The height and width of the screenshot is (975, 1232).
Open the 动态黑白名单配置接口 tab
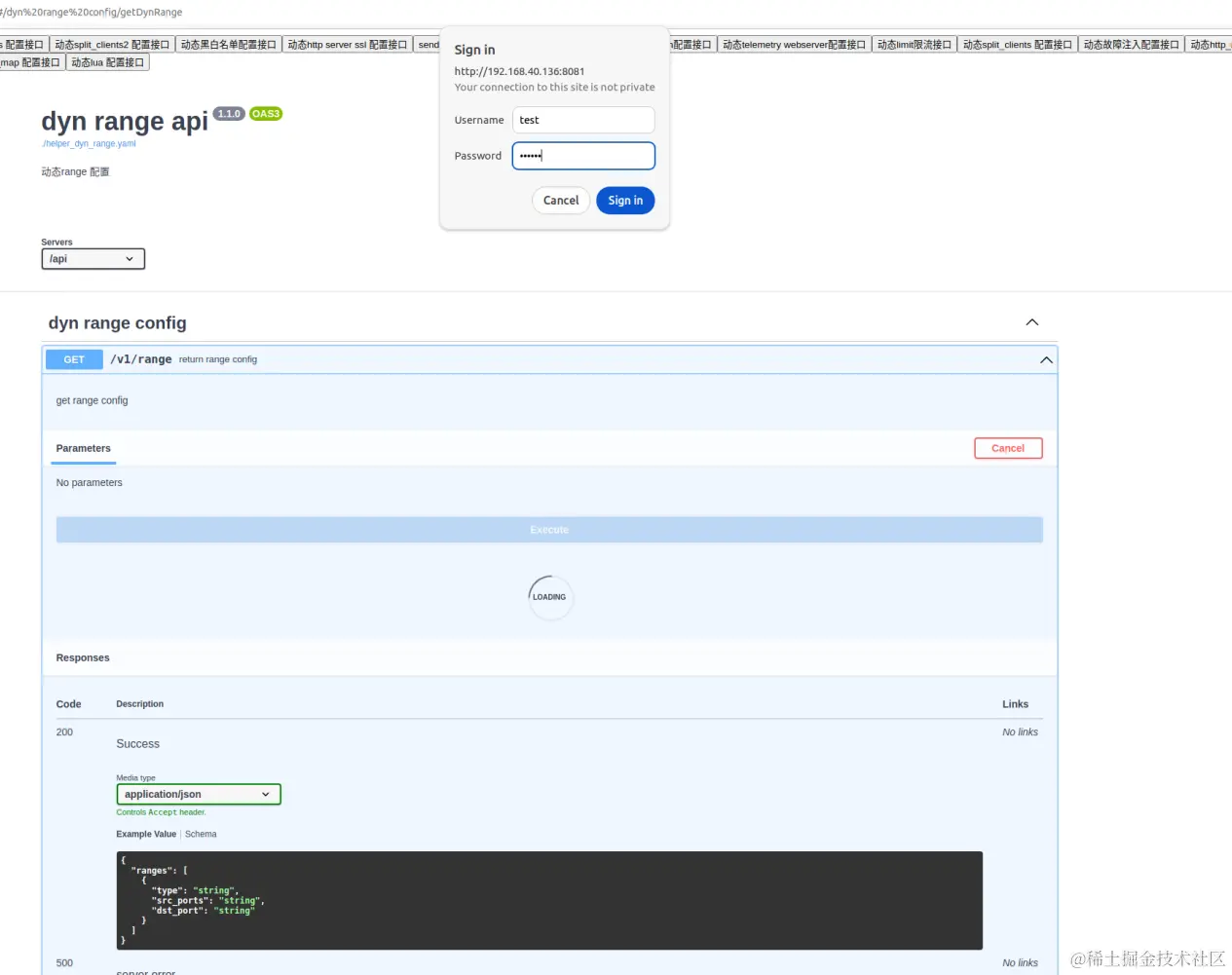(229, 45)
